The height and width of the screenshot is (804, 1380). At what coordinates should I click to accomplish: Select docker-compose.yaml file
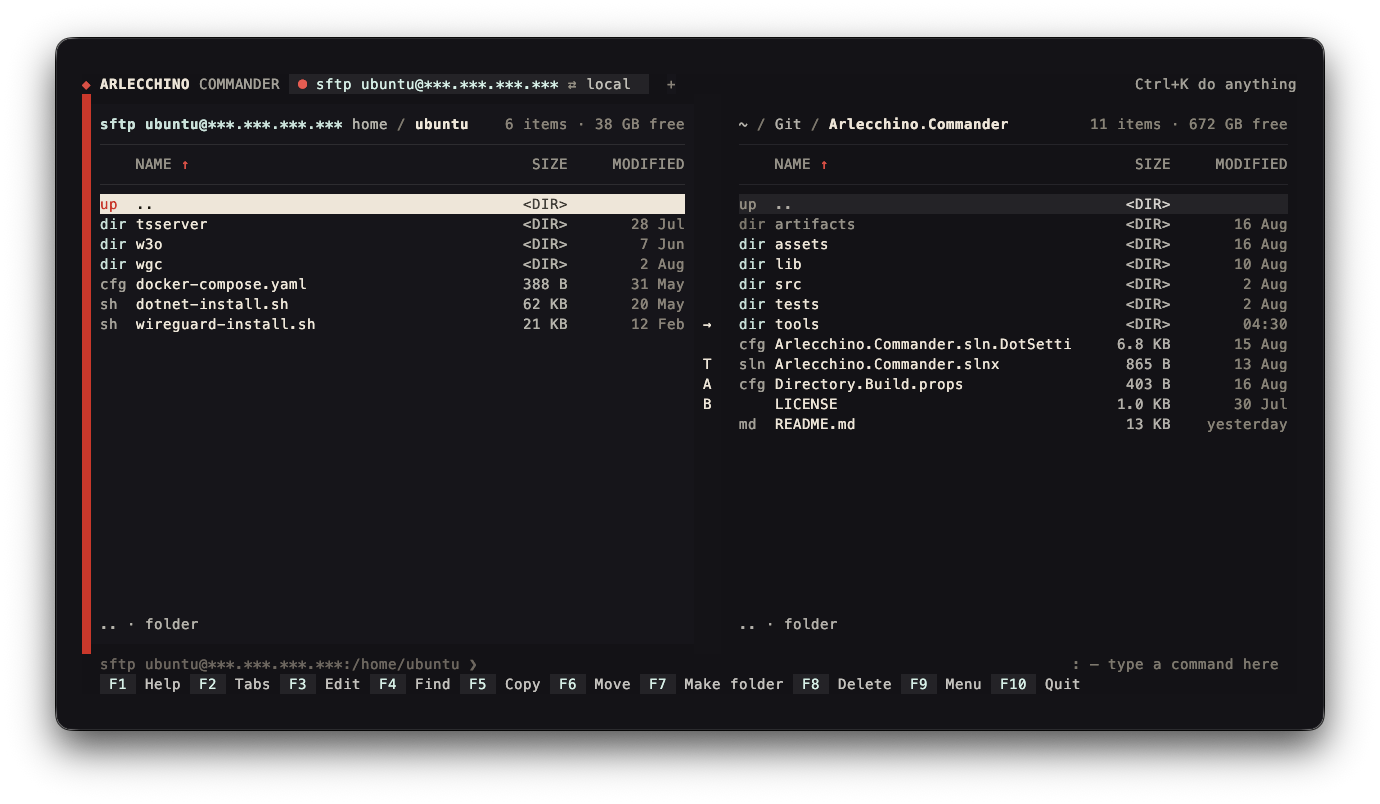392,284
